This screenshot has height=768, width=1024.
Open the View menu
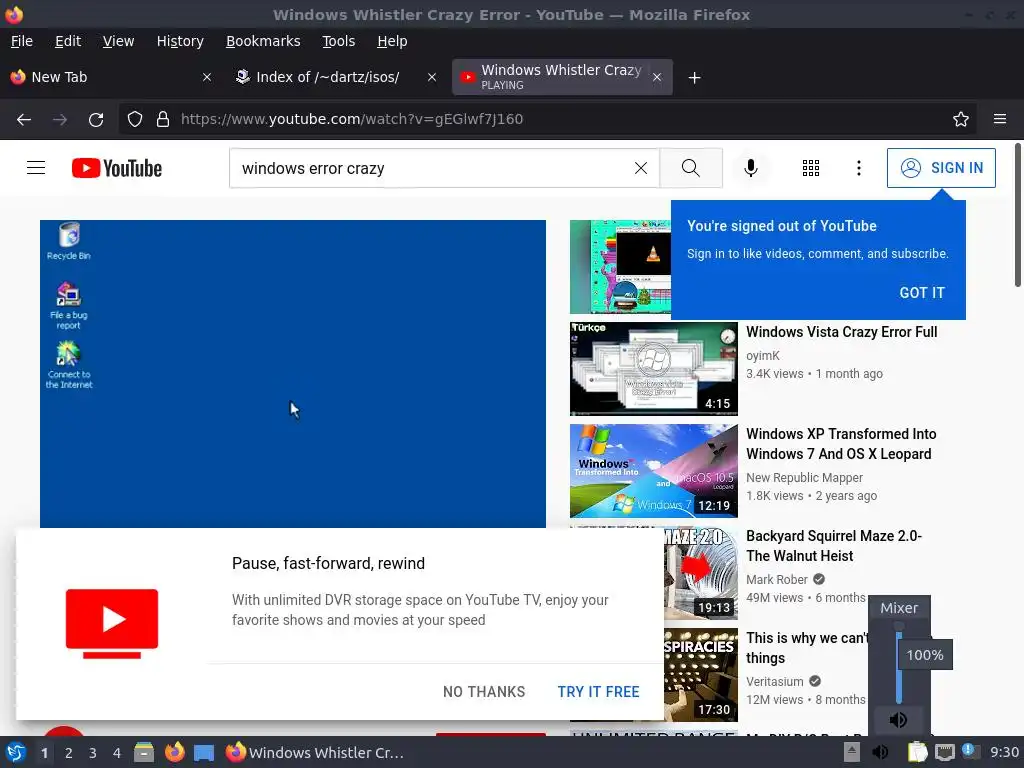point(118,41)
